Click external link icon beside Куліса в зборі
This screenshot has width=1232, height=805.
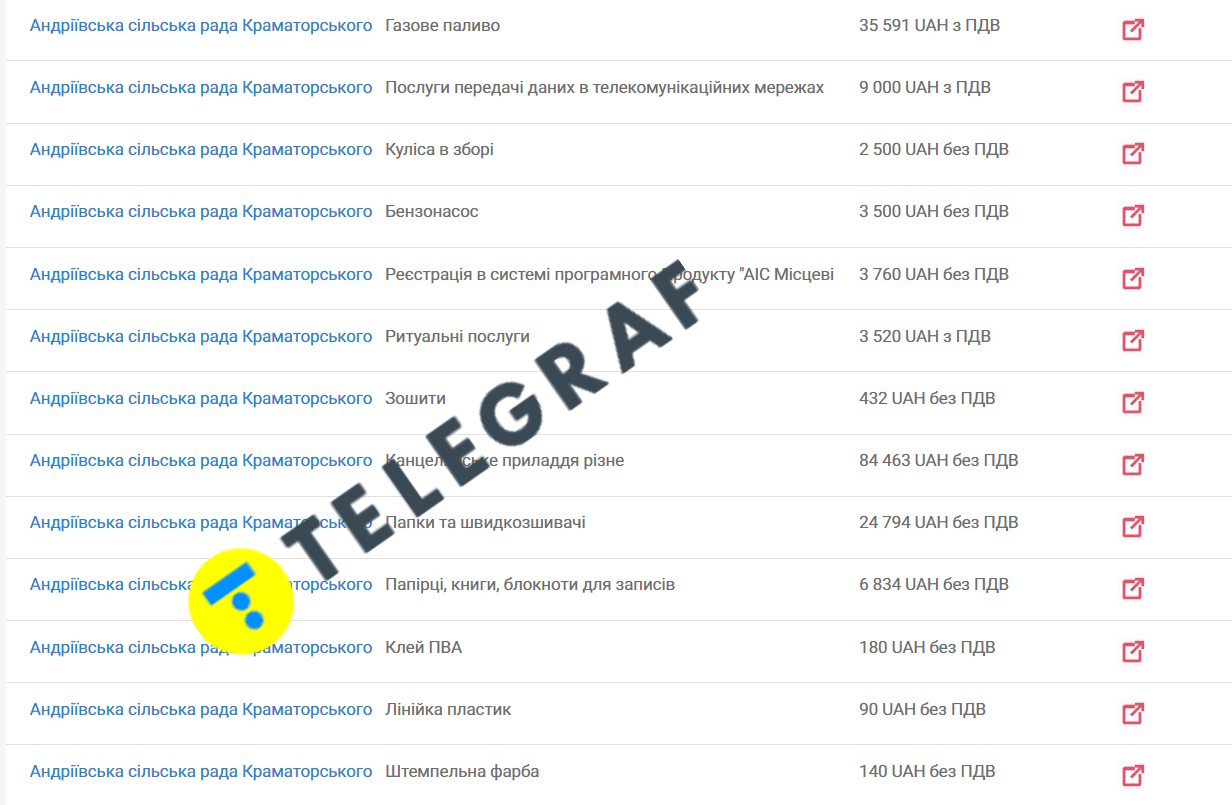point(1132,154)
